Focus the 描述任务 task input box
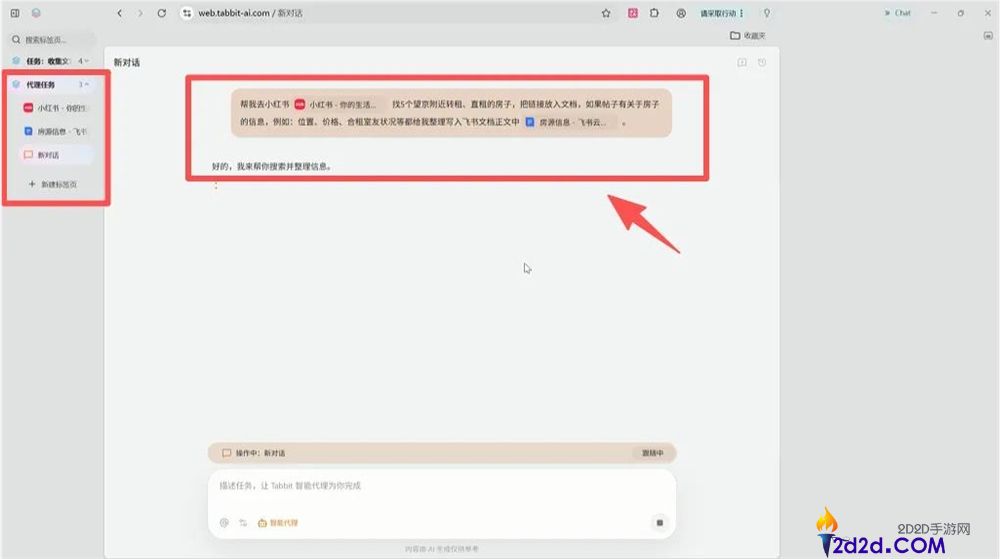Image resolution: width=1000 pixels, height=559 pixels. tap(441, 486)
